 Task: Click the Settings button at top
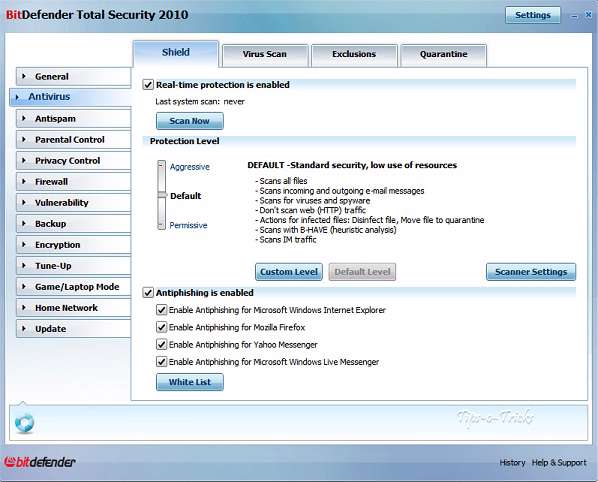click(x=533, y=15)
